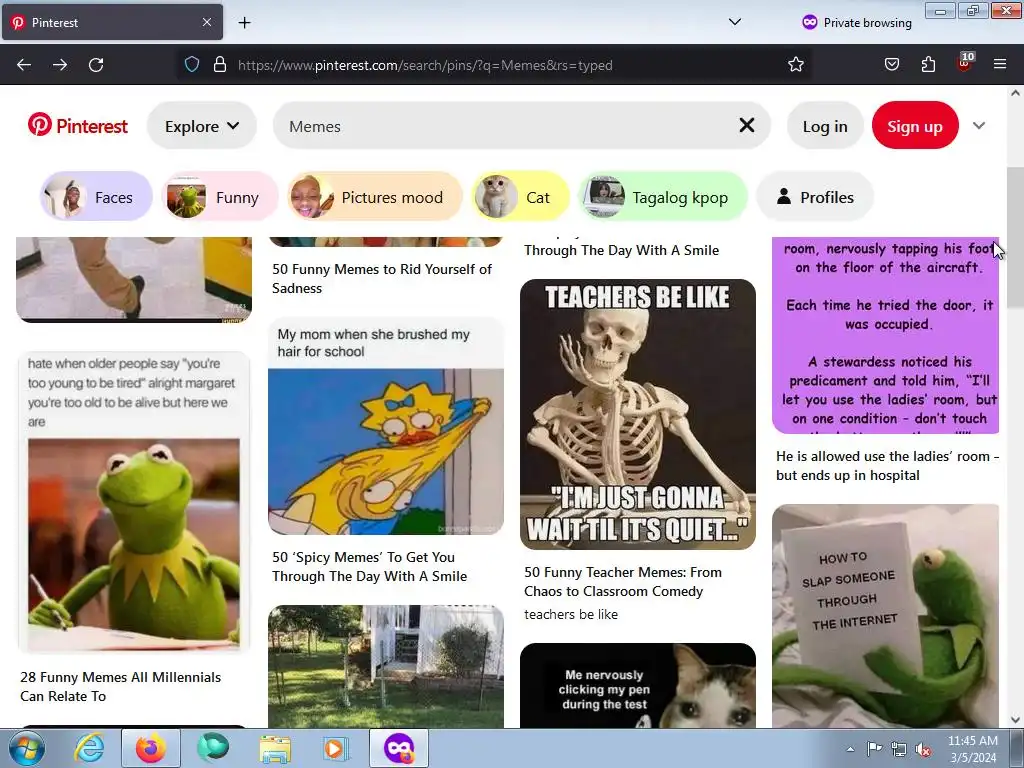Open '28 Funny Memes All Millennials' link
The width and height of the screenshot is (1024, 768).
[x=121, y=686]
